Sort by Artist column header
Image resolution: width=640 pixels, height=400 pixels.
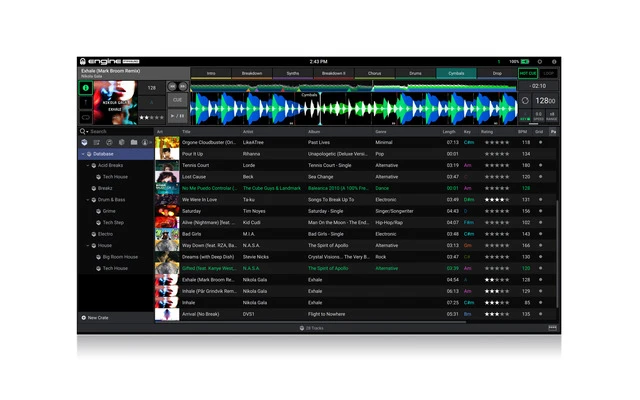click(x=248, y=132)
